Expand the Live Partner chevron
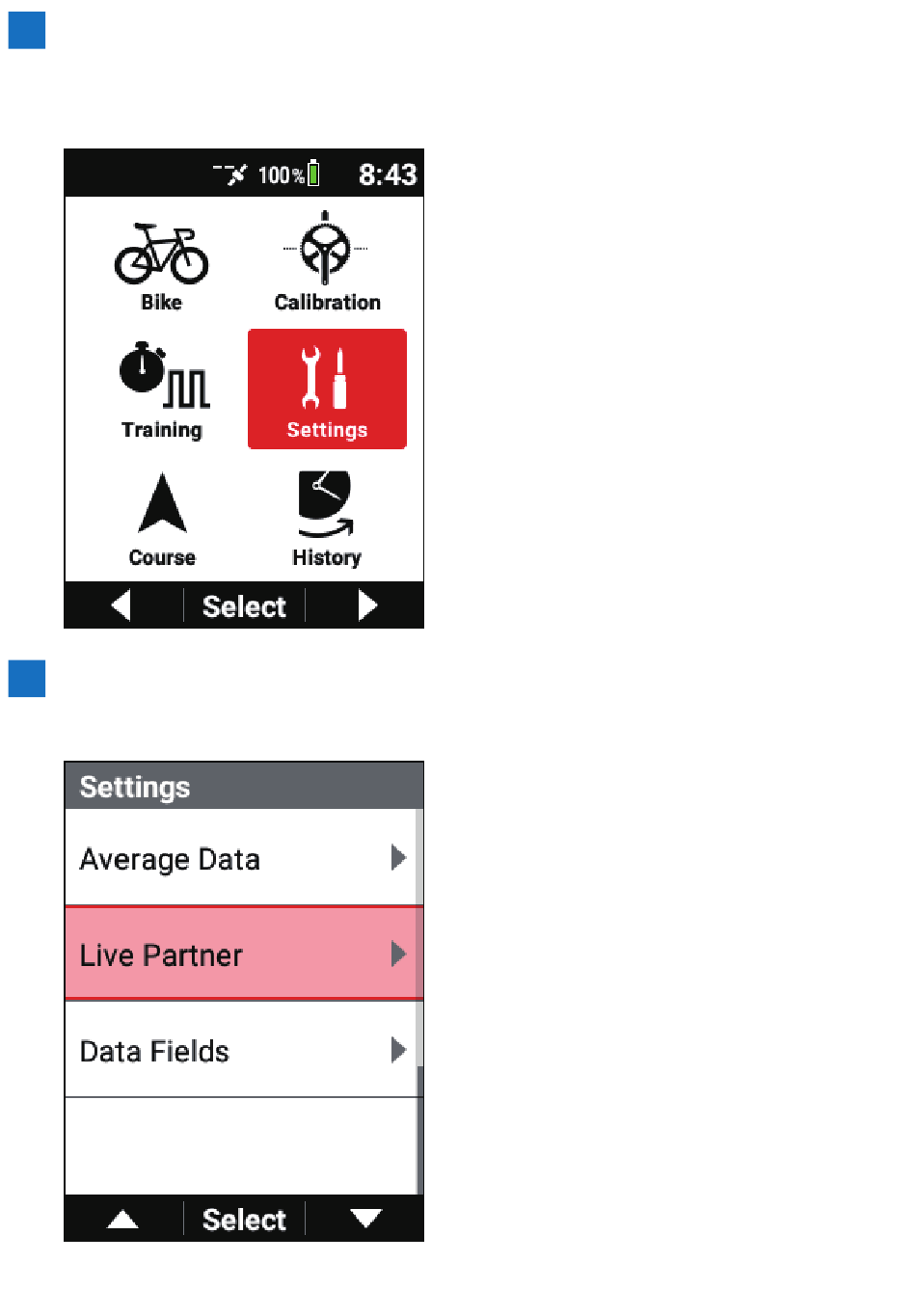The image size is (916, 1316). coord(398,954)
